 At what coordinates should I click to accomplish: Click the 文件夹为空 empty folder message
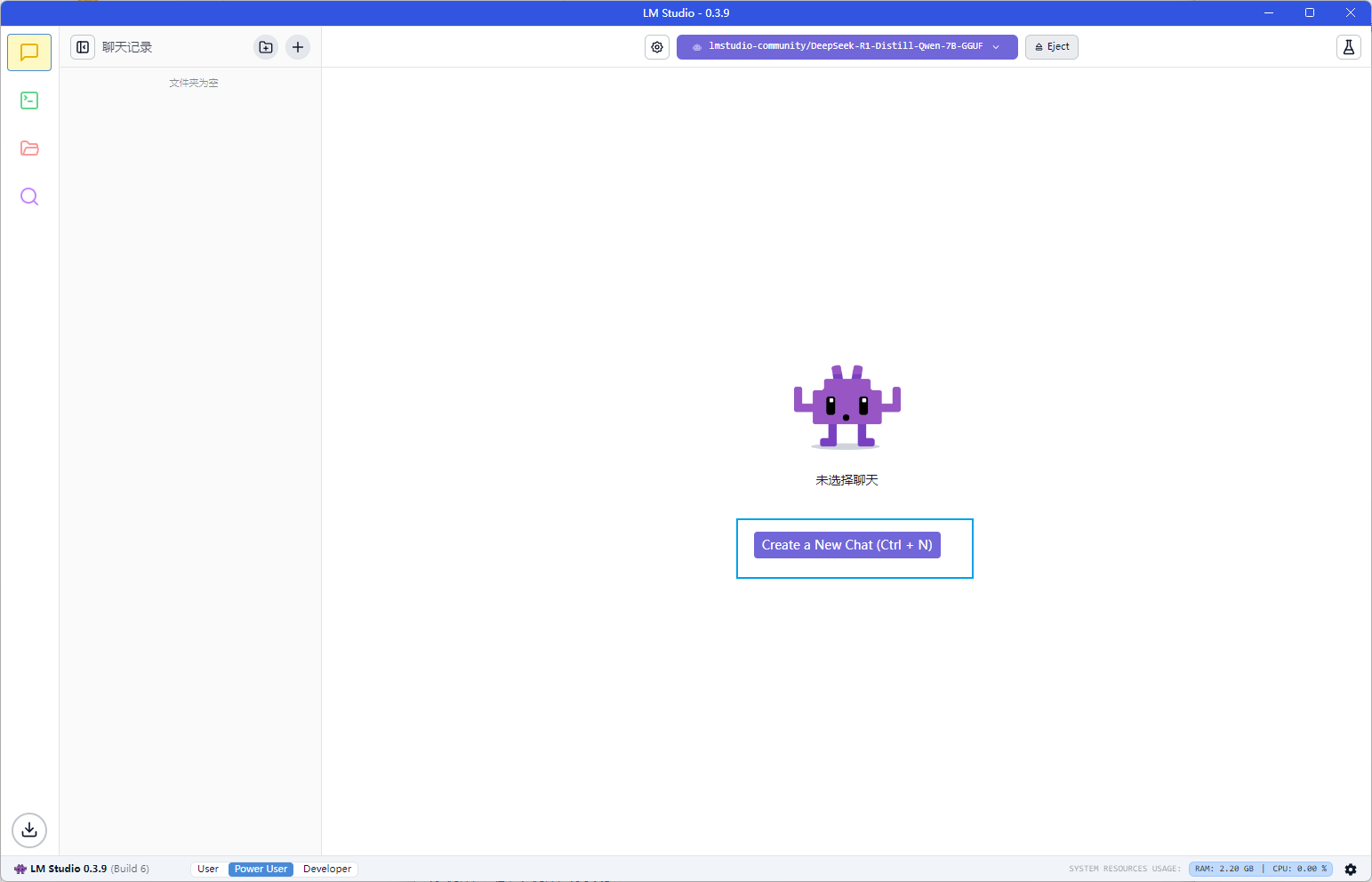tap(194, 83)
